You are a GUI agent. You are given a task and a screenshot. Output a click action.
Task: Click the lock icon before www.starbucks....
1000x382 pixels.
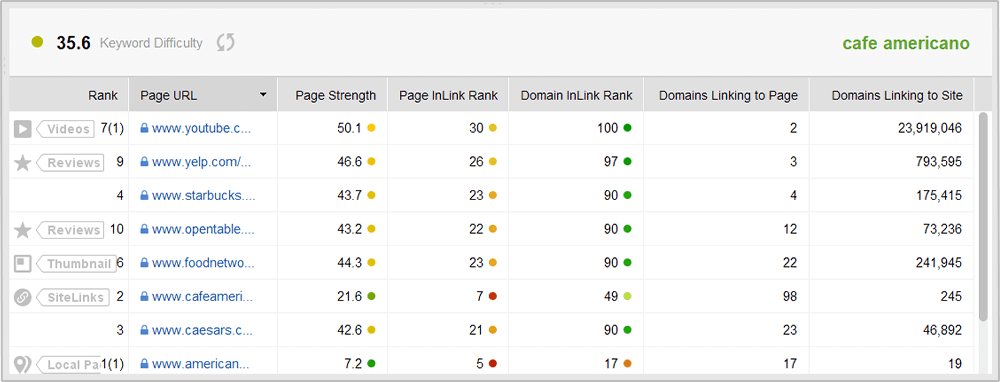(144, 195)
